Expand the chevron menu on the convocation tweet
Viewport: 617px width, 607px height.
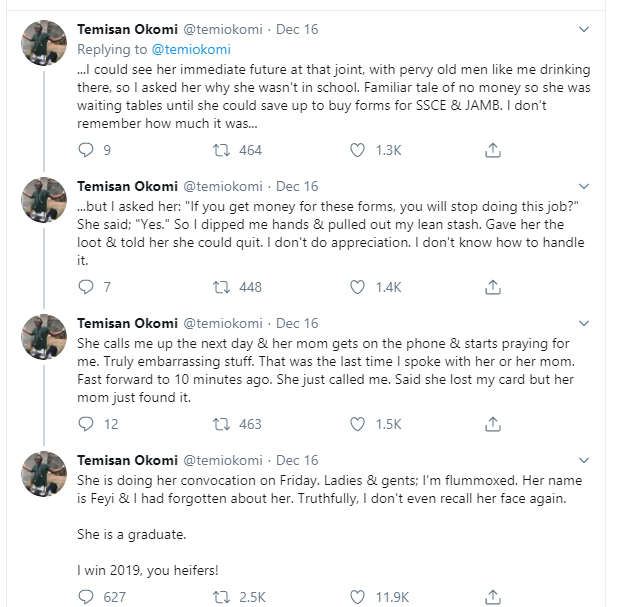[x=584, y=460]
